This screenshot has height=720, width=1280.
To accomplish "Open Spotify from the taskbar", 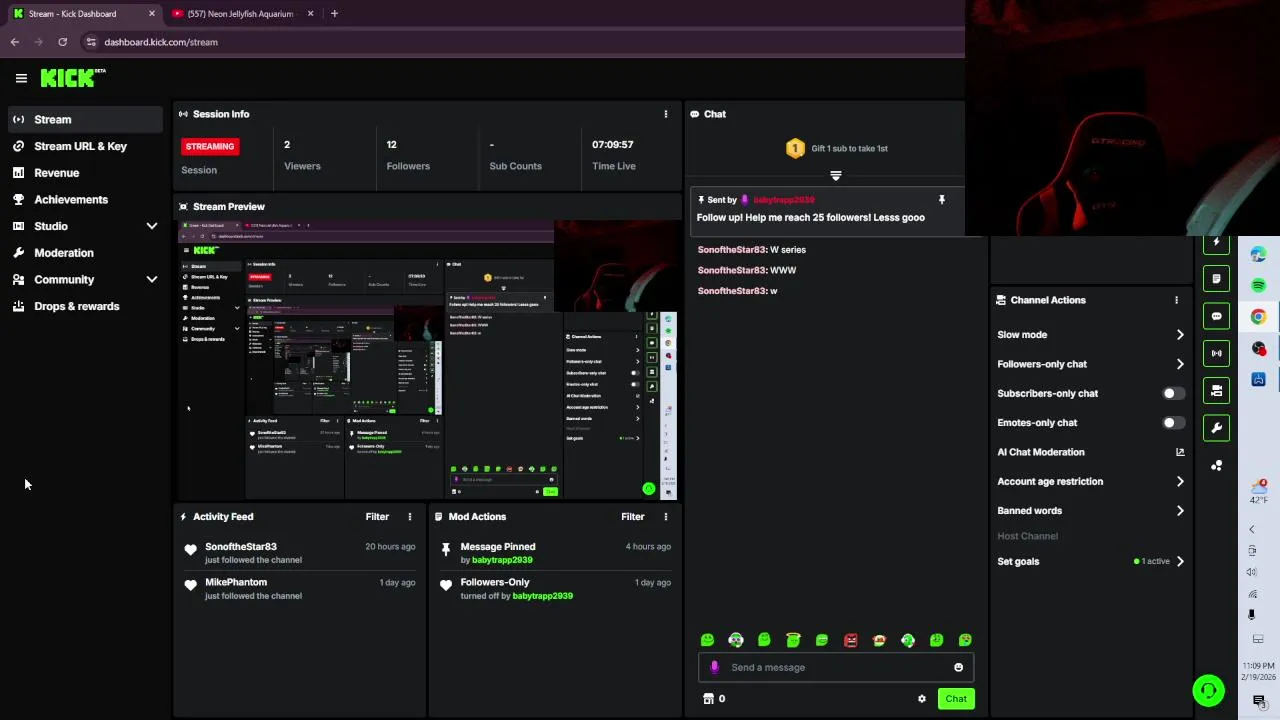I will click(1258, 286).
